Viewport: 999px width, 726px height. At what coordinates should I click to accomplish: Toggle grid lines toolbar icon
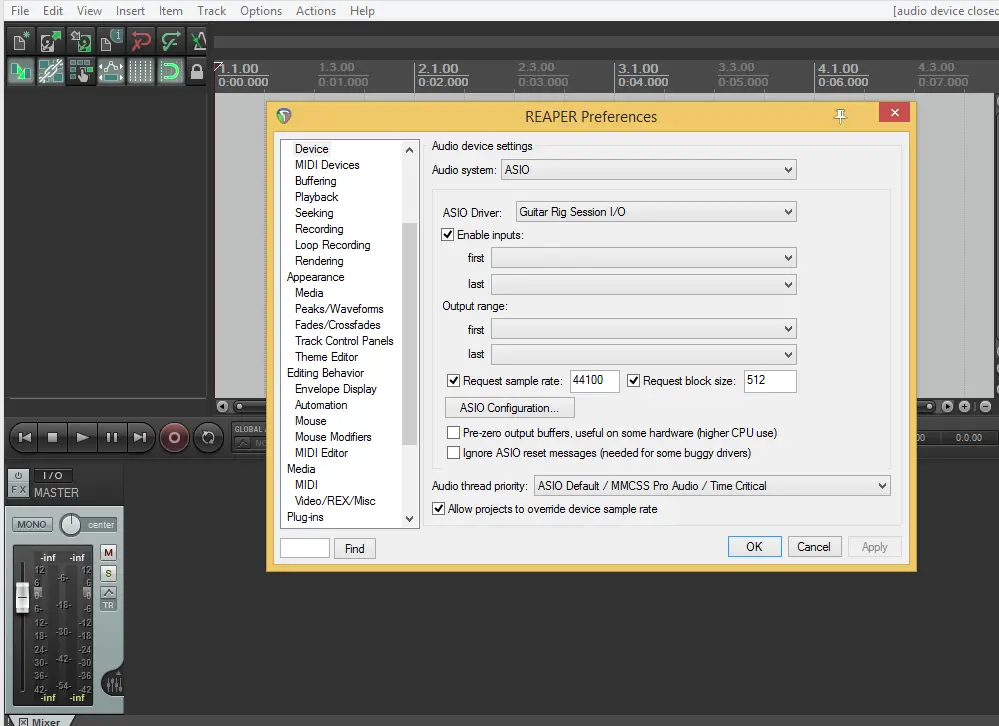(140, 71)
